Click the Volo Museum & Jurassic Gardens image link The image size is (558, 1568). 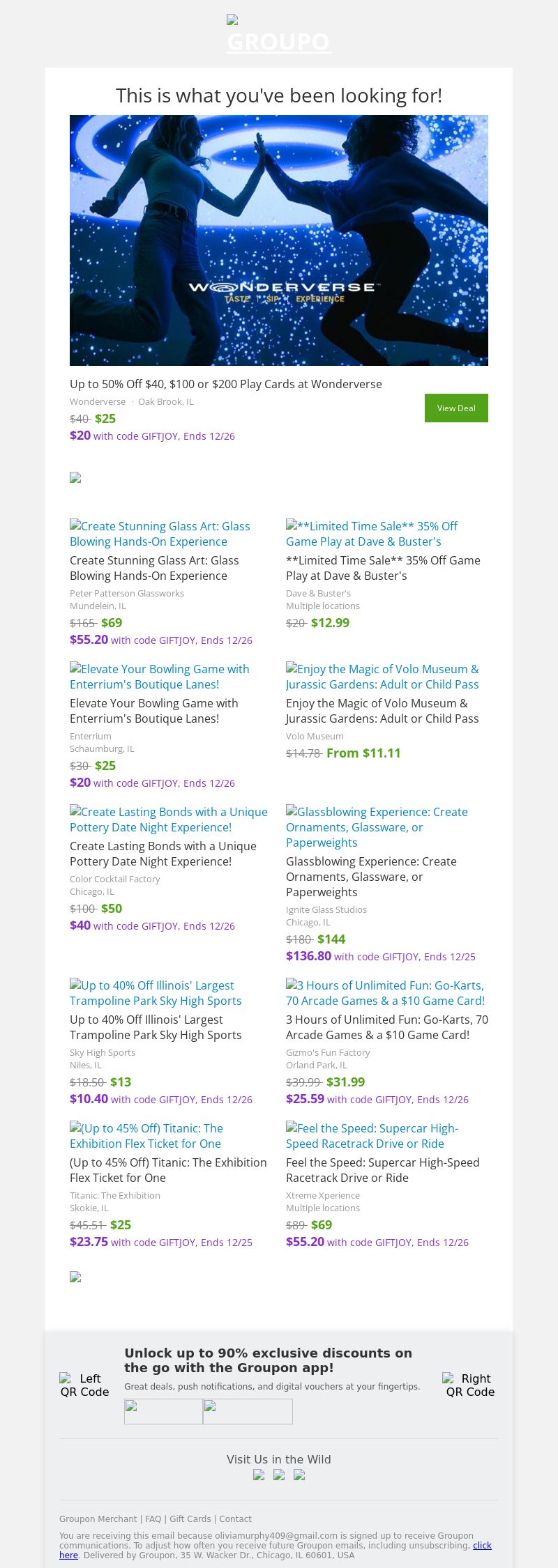pyautogui.click(x=382, y=677)
